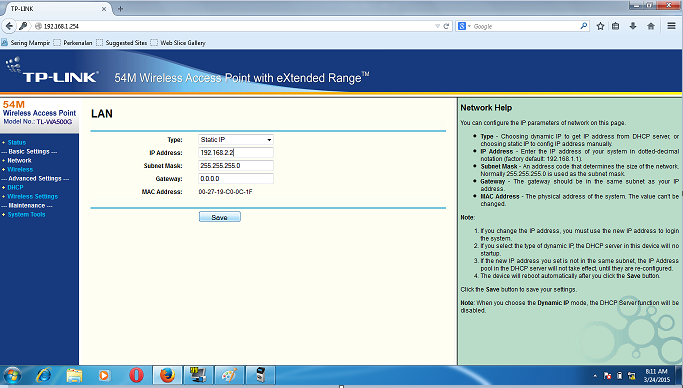Open the taskbar app right of Paint
The height and width of the screenshot is (388, 683).
[x=260, y=375]
